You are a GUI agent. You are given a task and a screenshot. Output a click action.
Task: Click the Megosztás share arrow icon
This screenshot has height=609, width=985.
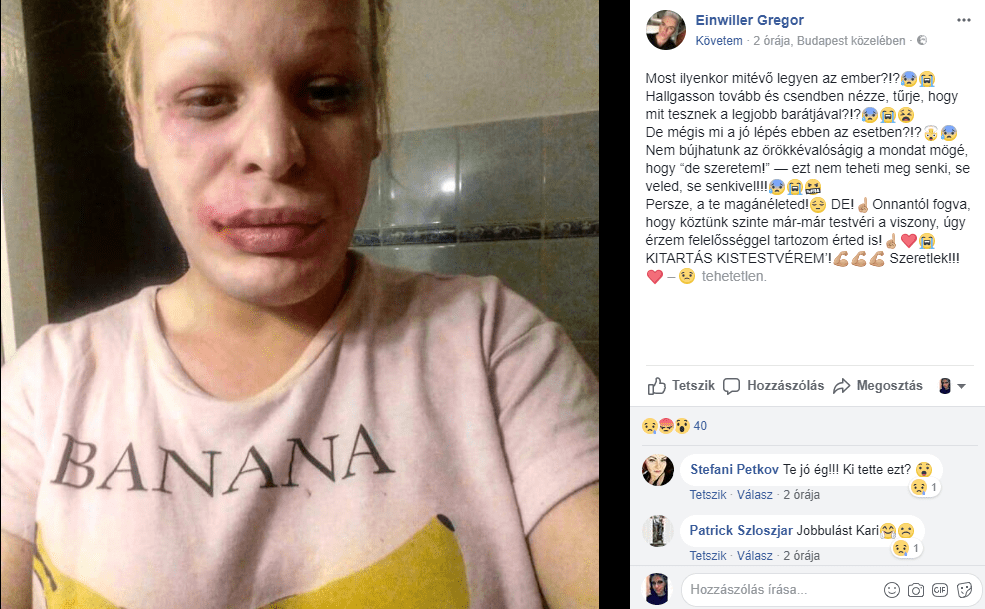(841, 386)
